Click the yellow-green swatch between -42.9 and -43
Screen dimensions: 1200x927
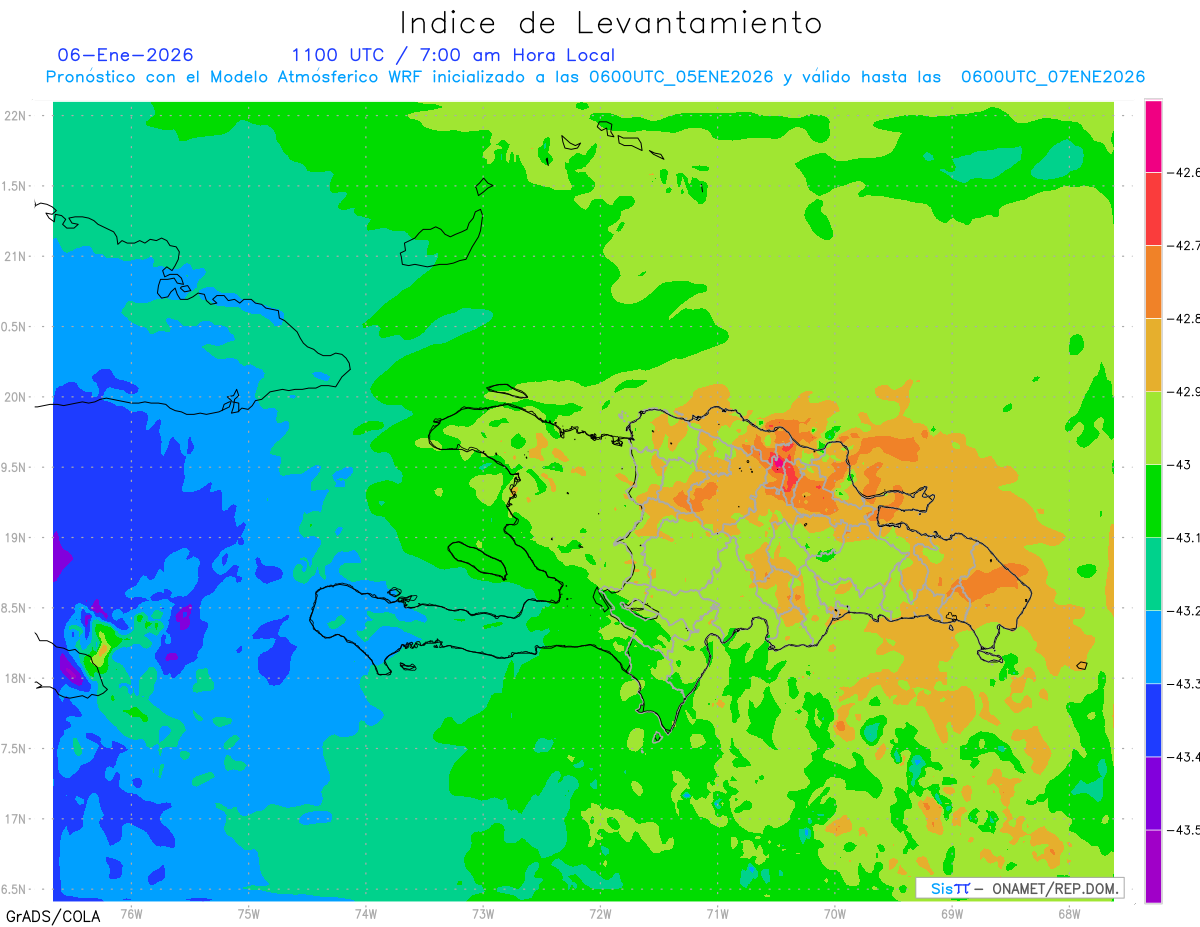click(1153, 428)
